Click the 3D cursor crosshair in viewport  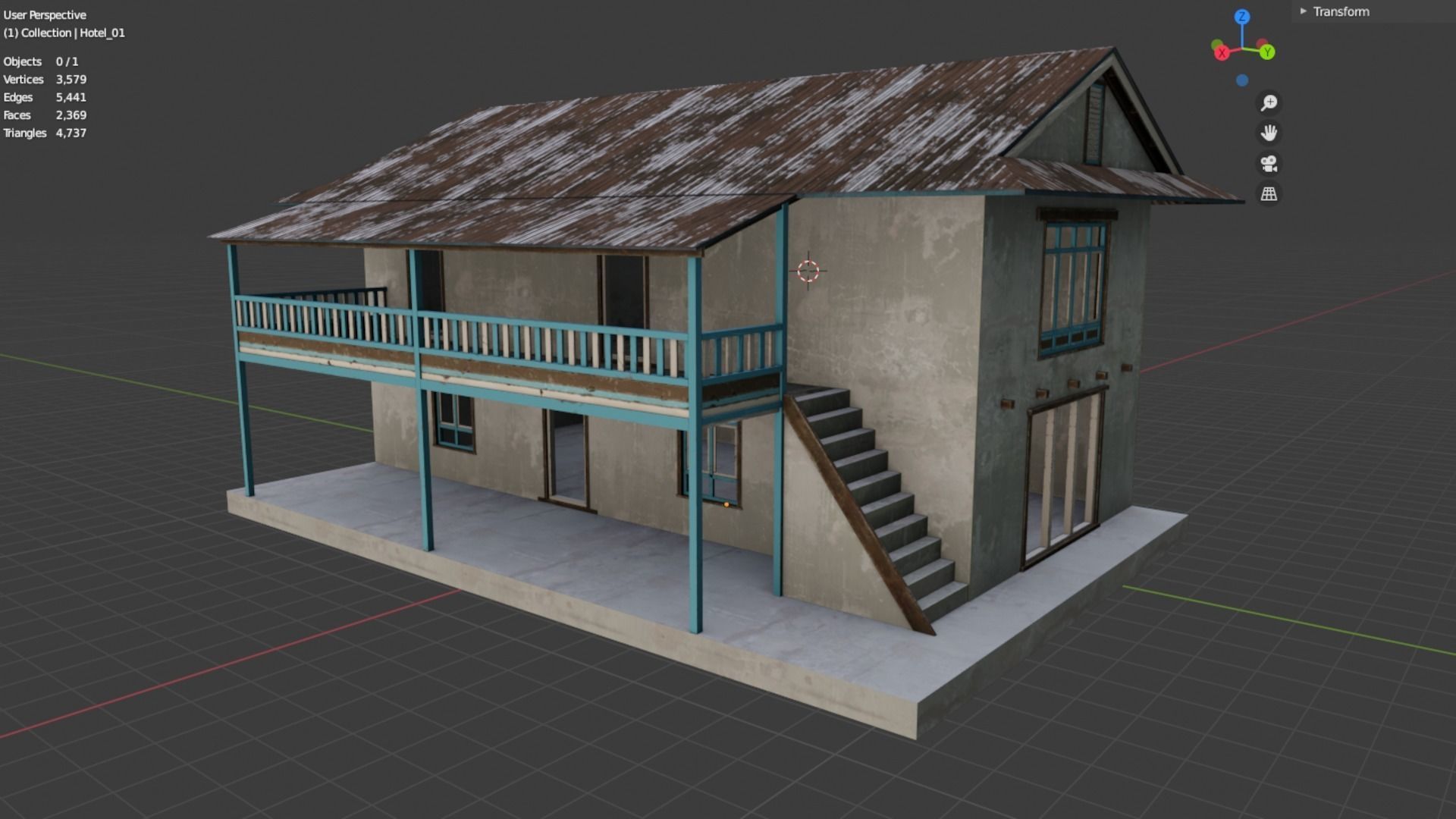pos(808,270)
